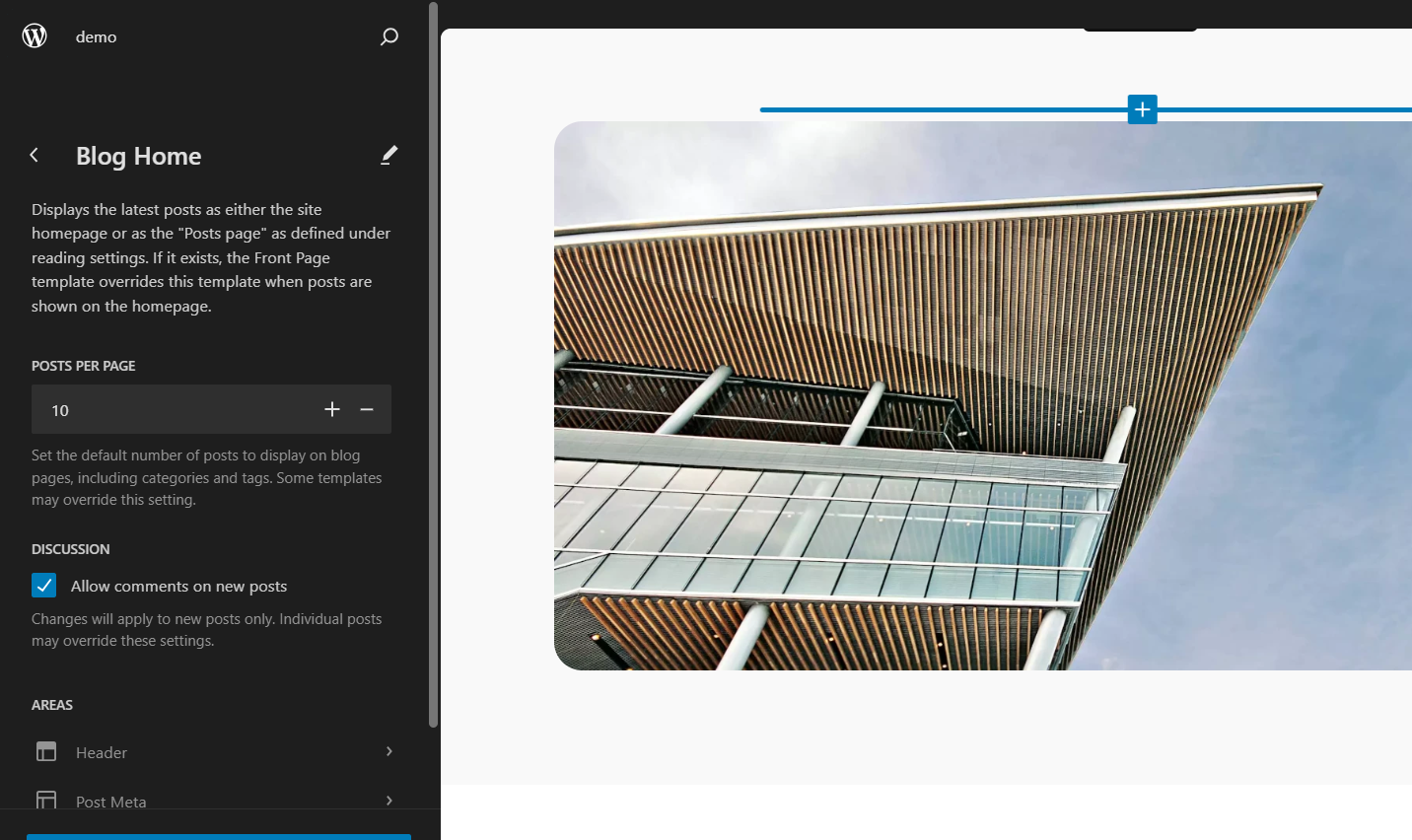Click the Header layout icon
Viewport: 1412px width, 840px height.
[46, 751]
